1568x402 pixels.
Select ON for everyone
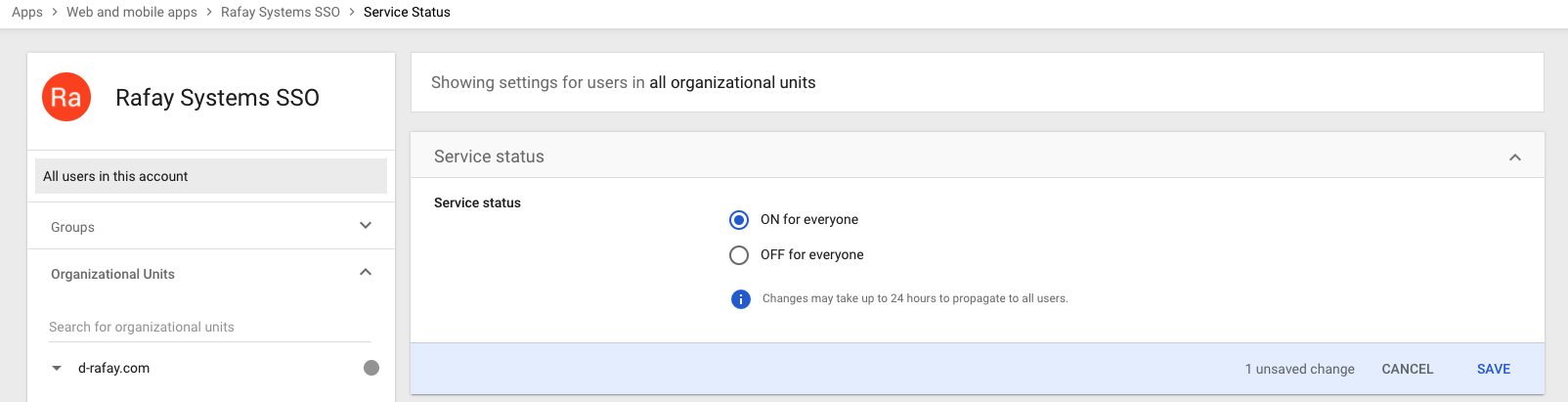click(739, 219)
